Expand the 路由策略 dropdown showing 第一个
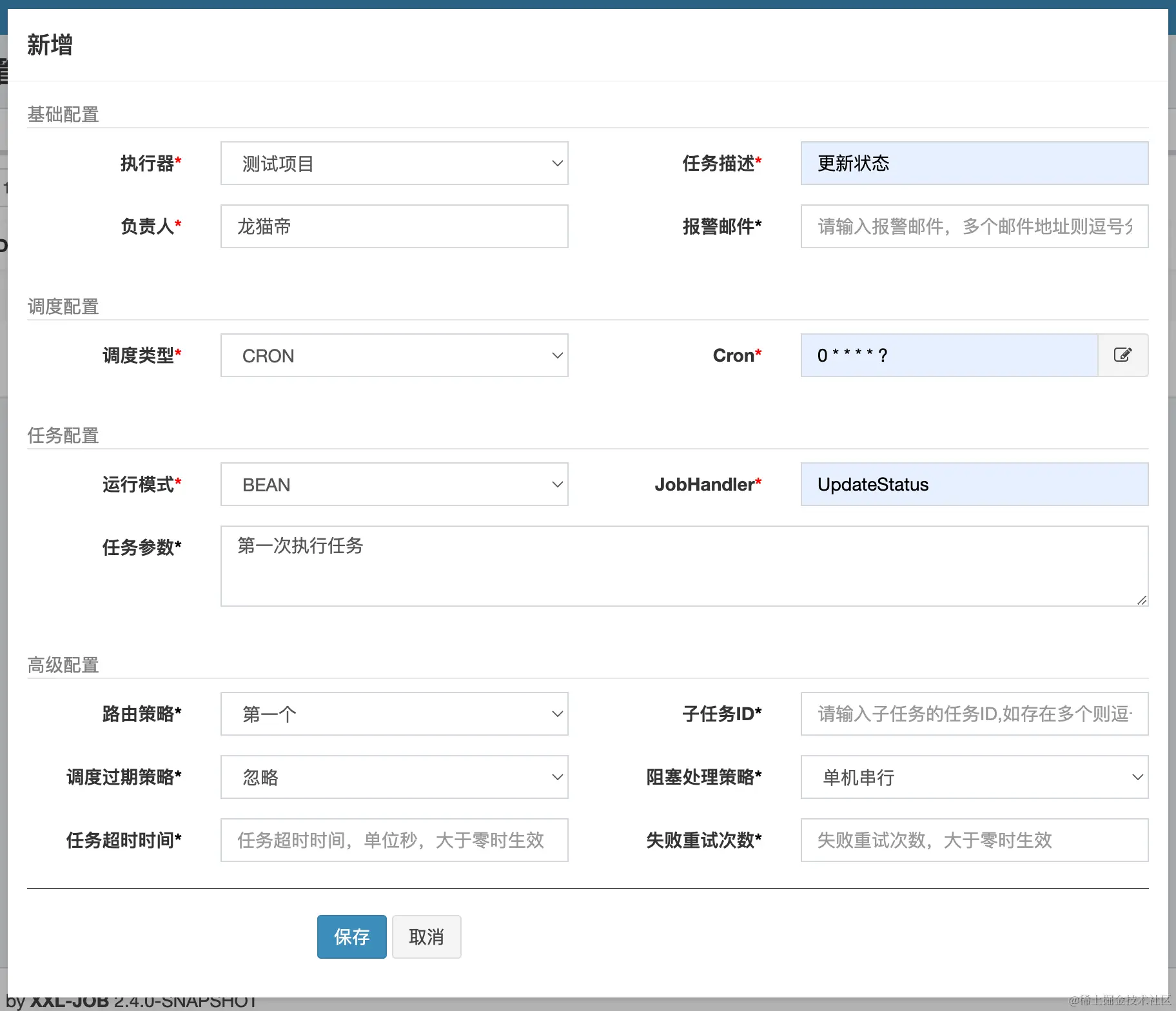 pos(395,714)
